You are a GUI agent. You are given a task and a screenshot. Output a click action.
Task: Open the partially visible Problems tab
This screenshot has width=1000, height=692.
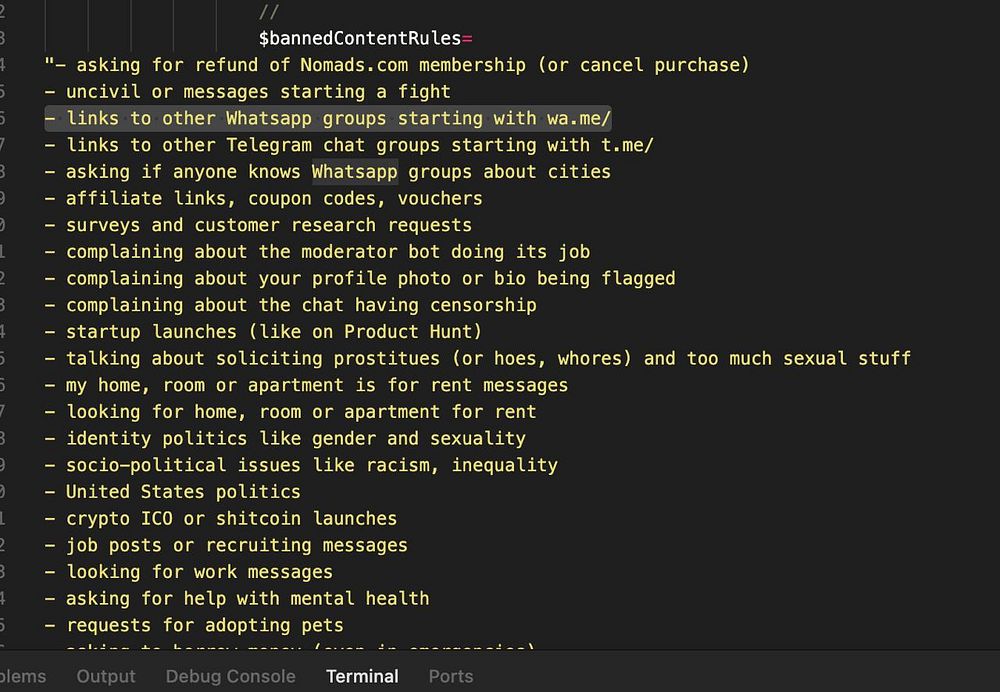pos(22,676)
